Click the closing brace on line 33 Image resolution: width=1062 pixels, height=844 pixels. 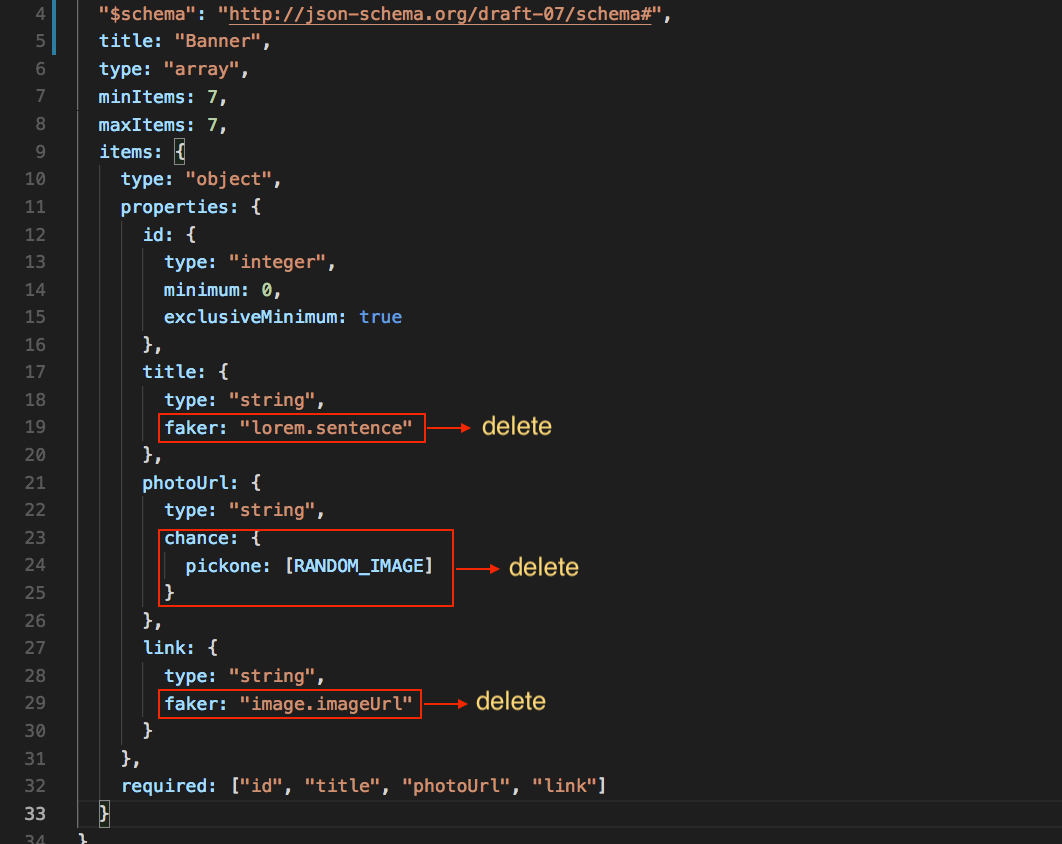(x=103, y=814)
